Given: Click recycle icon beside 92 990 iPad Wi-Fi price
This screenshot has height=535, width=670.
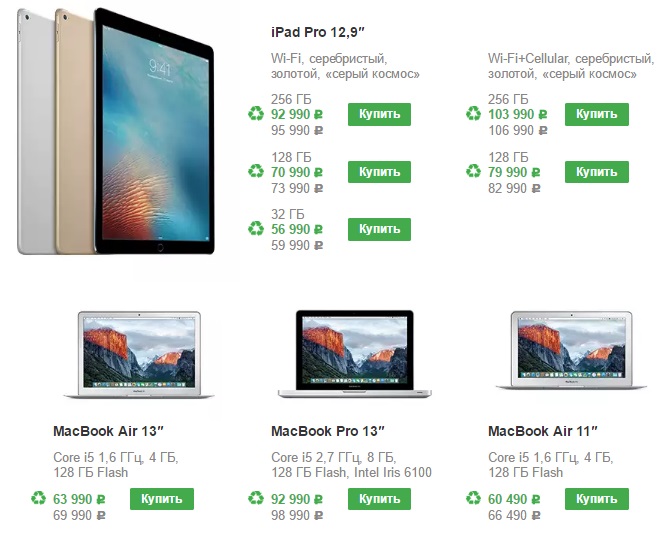Looking at the screenshot, I should (x=256, y=114).
